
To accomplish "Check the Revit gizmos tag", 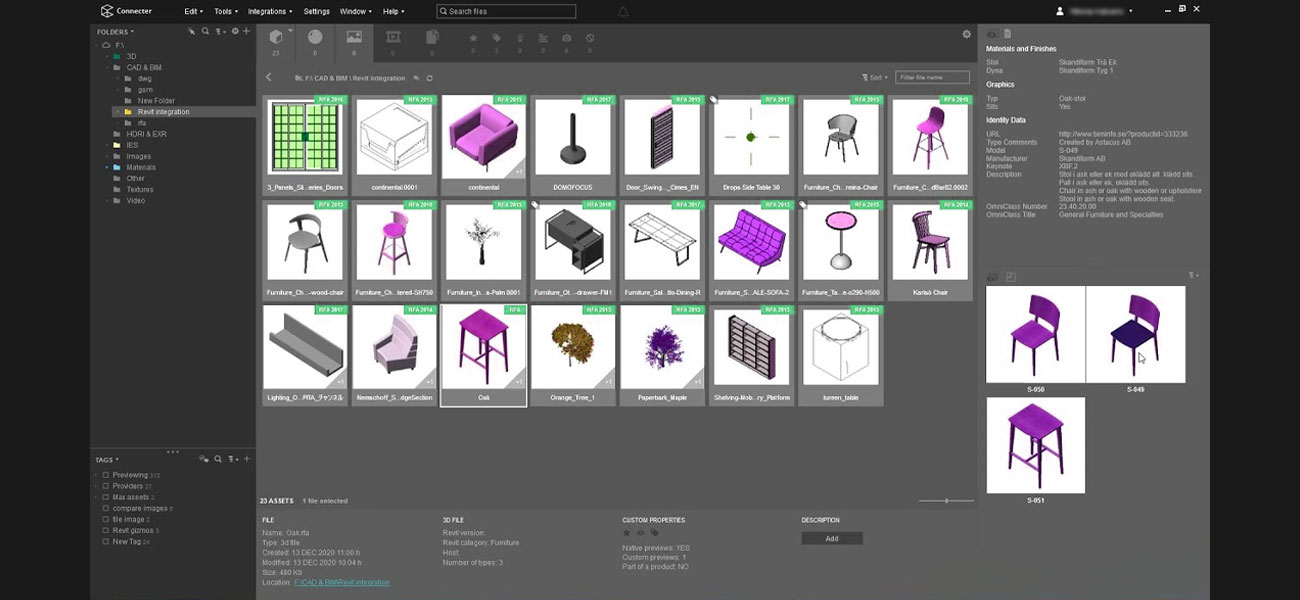I will coord(106,531).
